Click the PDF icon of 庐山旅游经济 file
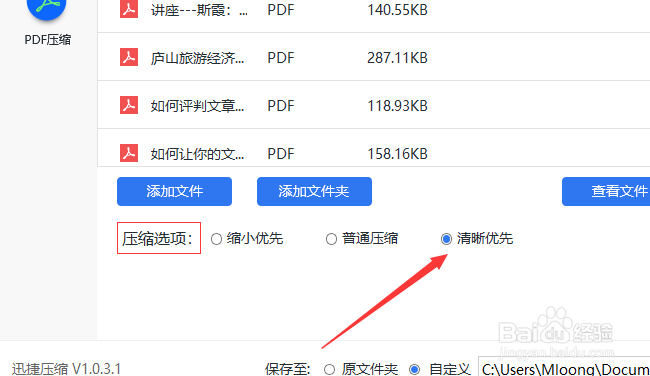Screen dimensions: 650x376 coord(129,57)
